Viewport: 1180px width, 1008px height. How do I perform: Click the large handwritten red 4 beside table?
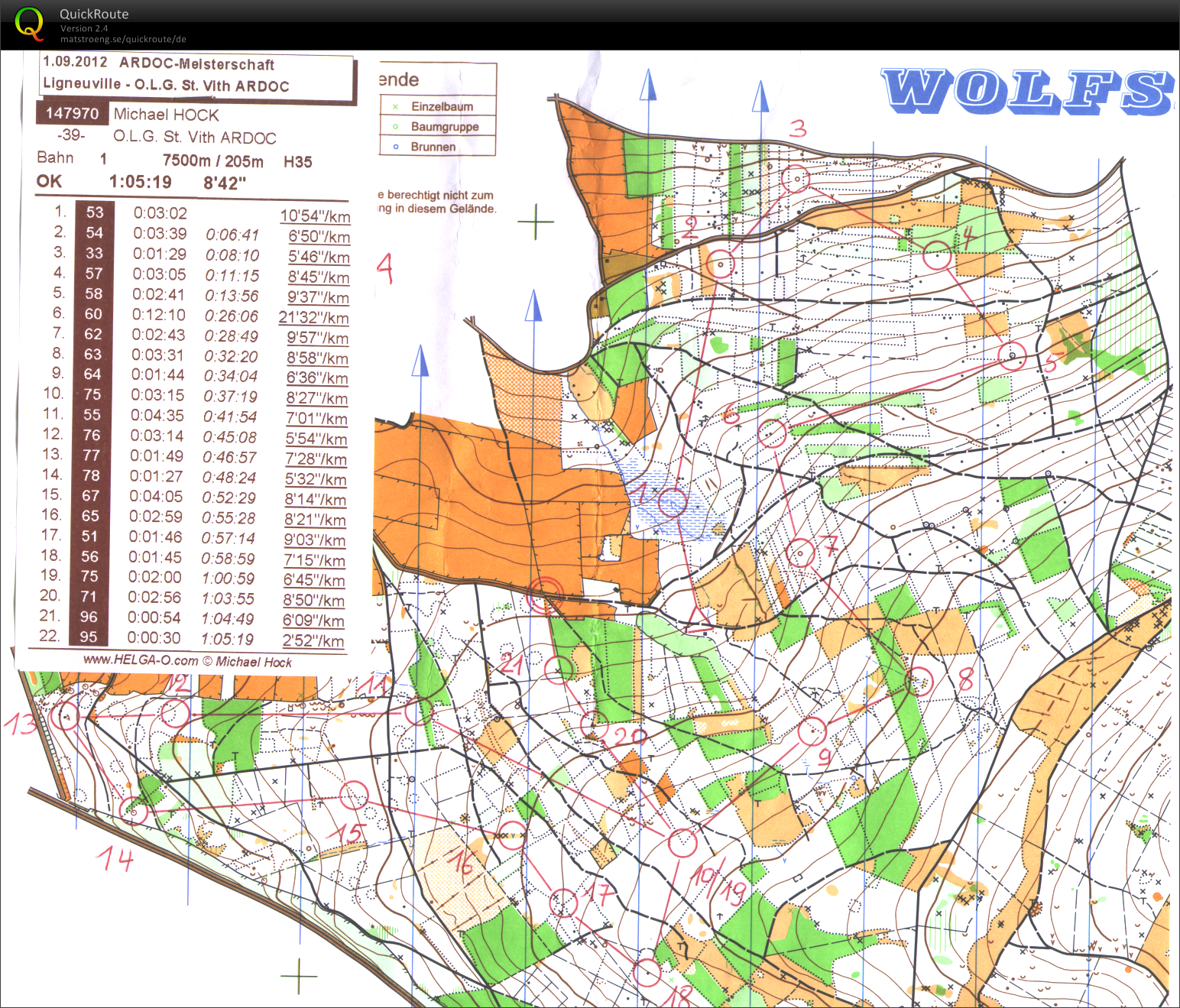pos(385,268)
